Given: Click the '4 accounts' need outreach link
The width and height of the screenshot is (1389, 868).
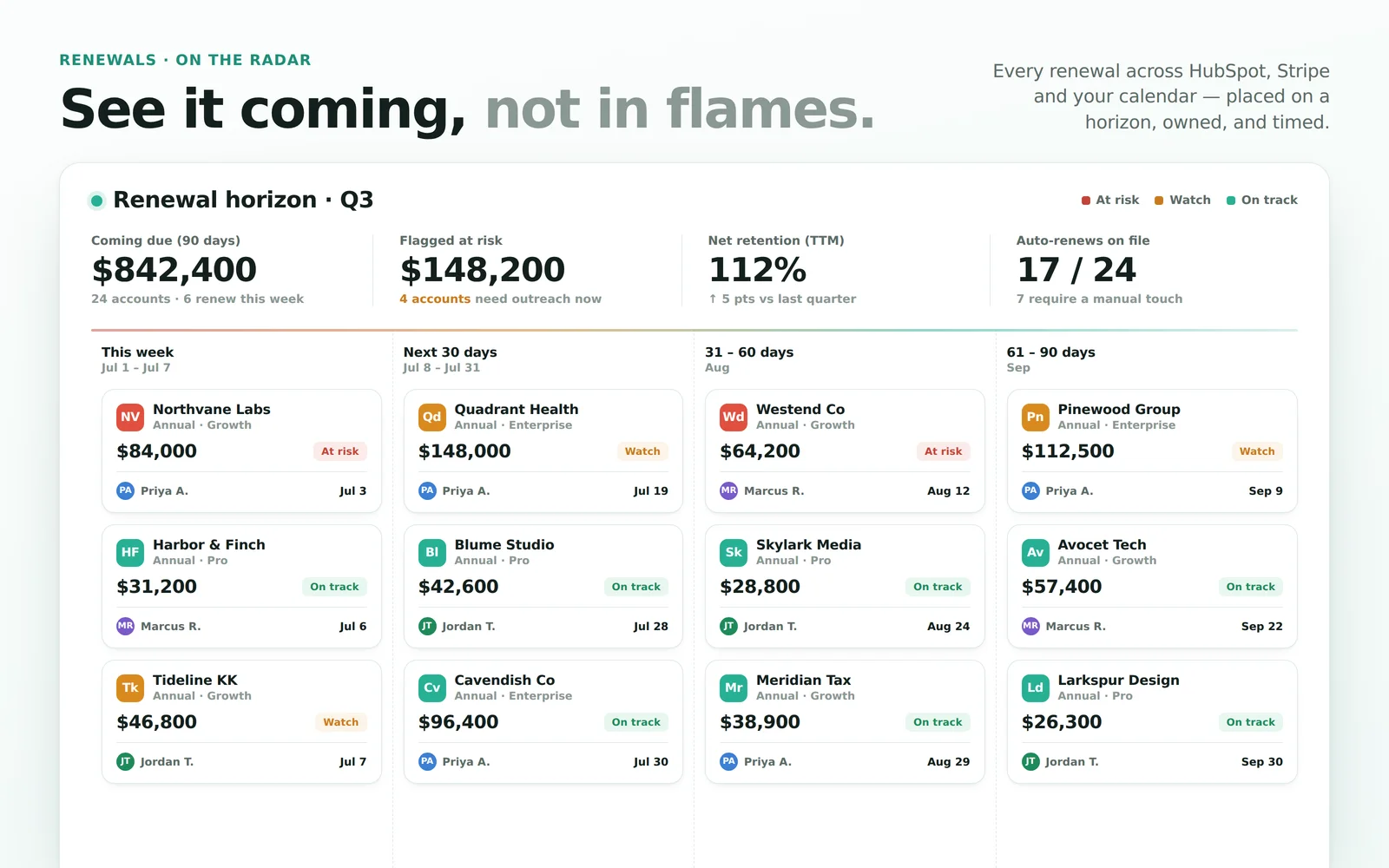Looking at the screenshot, I should pyautogui.click(x=435, y=299).
